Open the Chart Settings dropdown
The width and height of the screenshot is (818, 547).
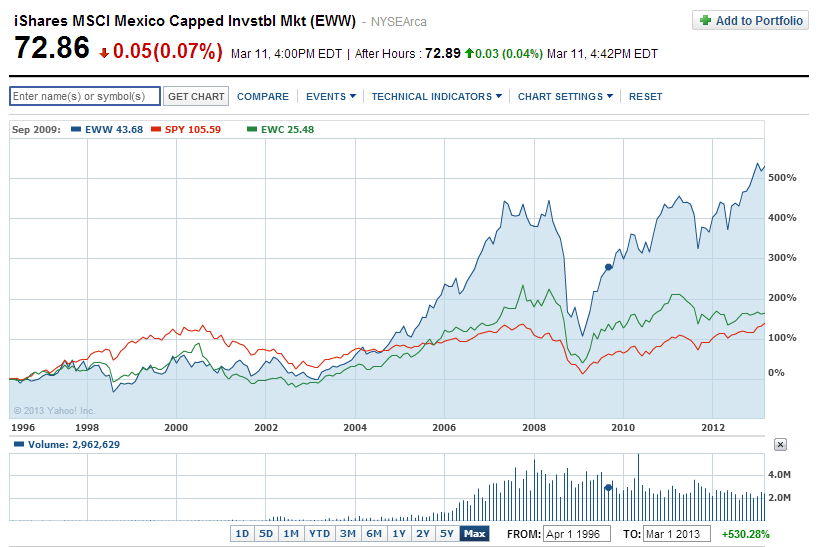[x=565, y=96]
